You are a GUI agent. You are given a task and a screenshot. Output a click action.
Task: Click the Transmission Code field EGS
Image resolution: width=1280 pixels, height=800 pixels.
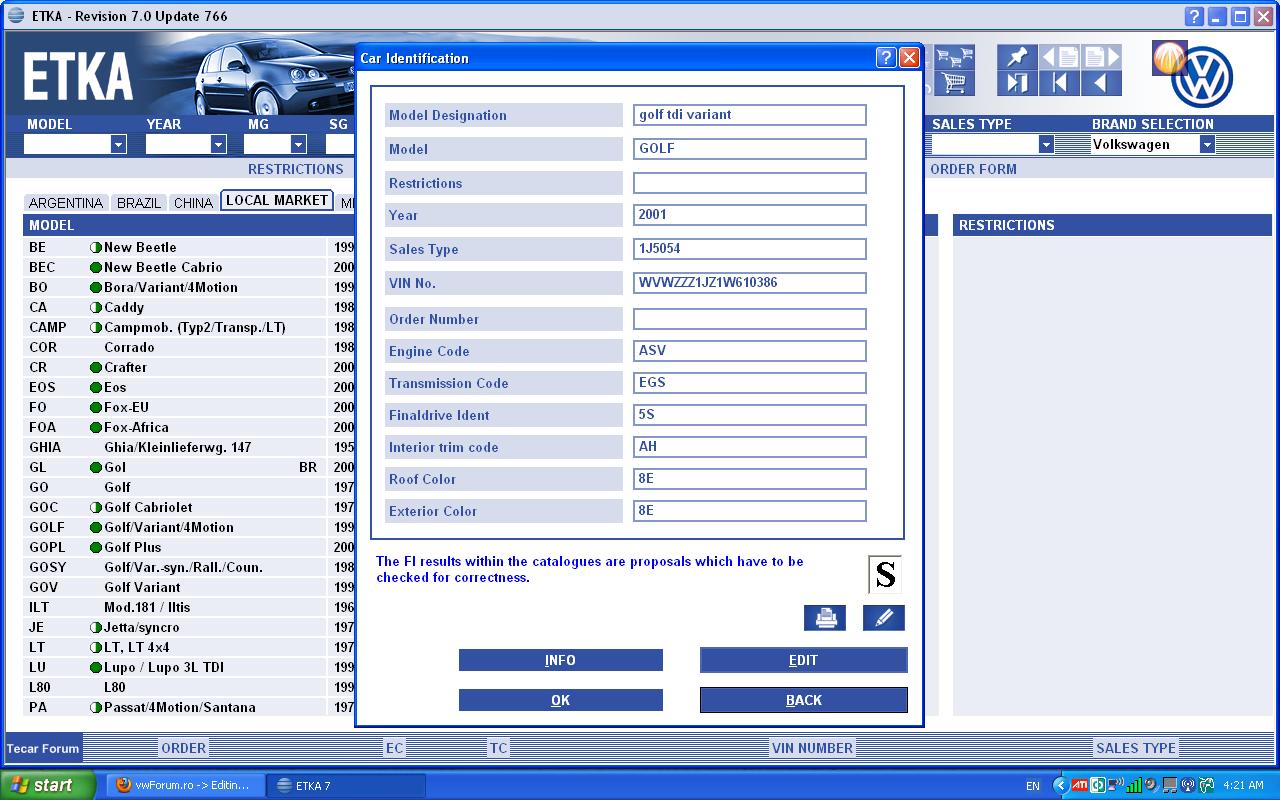point(750,383)
